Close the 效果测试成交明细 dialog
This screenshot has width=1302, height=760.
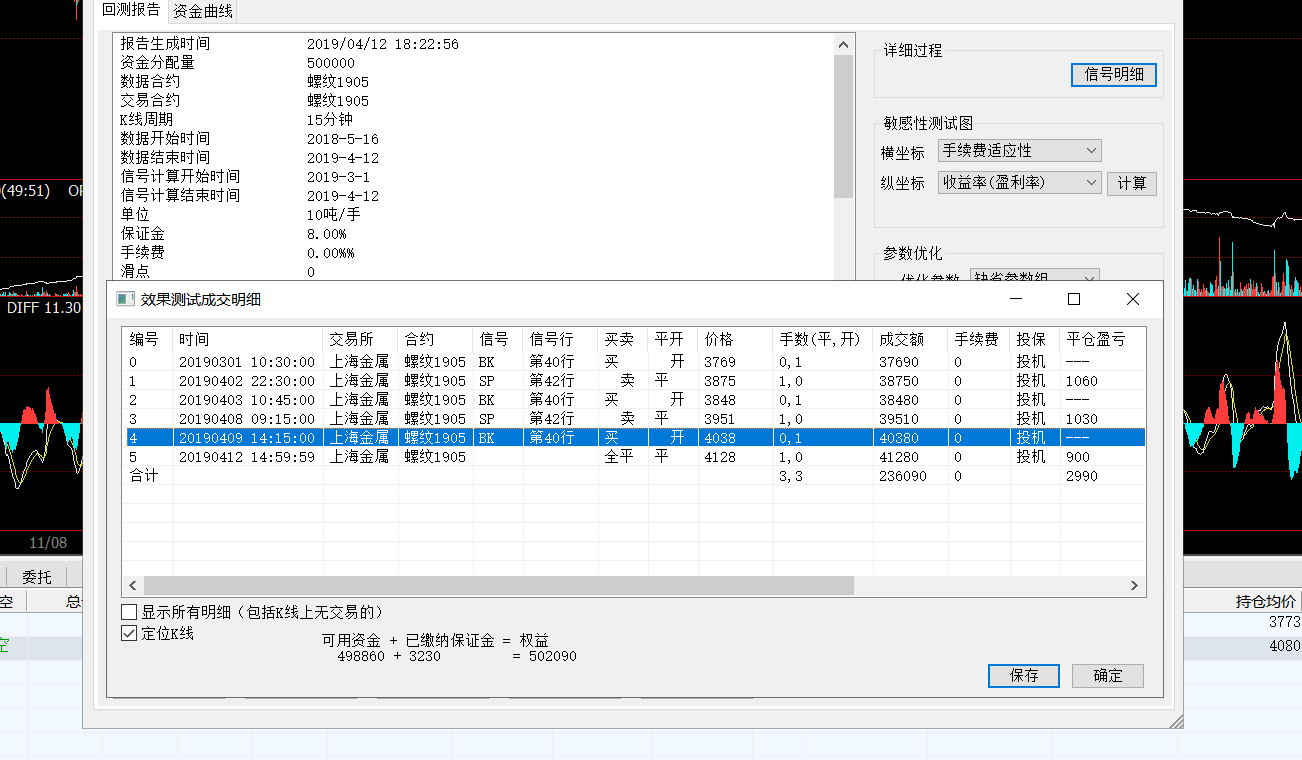1132,299
